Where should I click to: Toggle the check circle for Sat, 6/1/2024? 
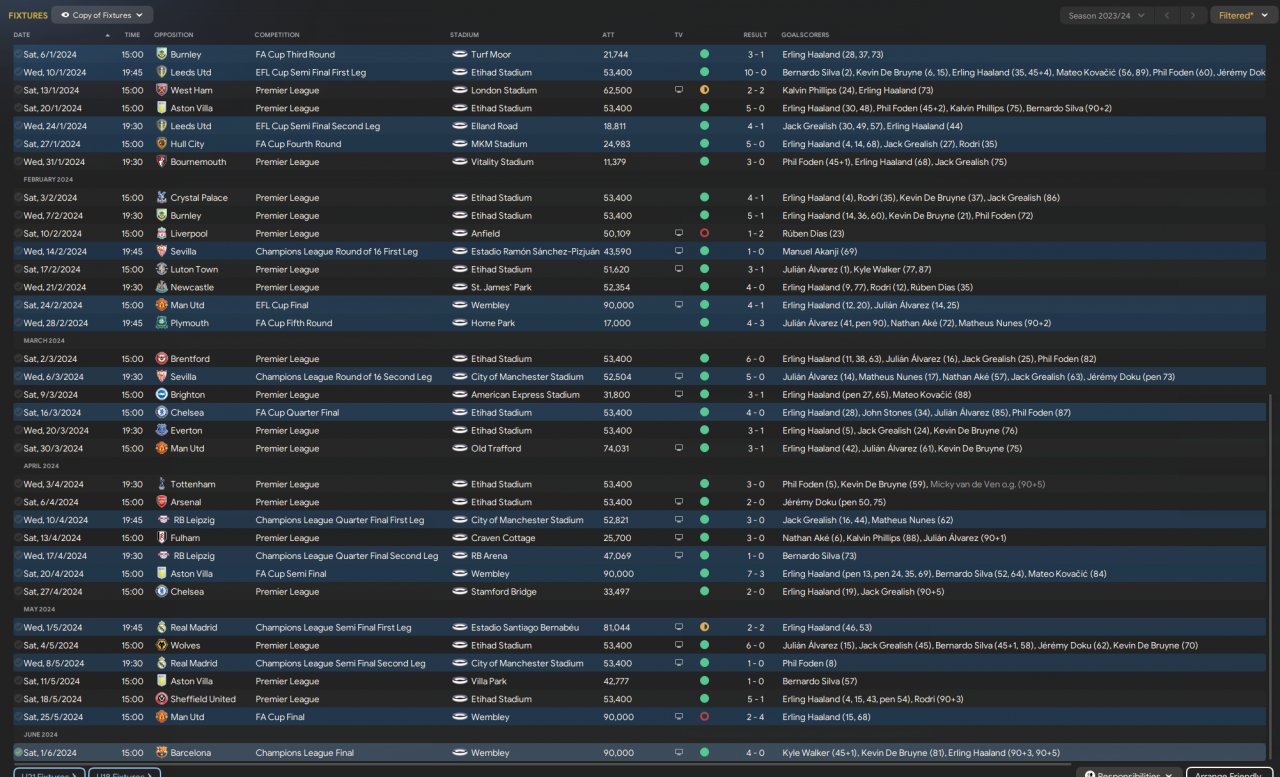(18, 55)
